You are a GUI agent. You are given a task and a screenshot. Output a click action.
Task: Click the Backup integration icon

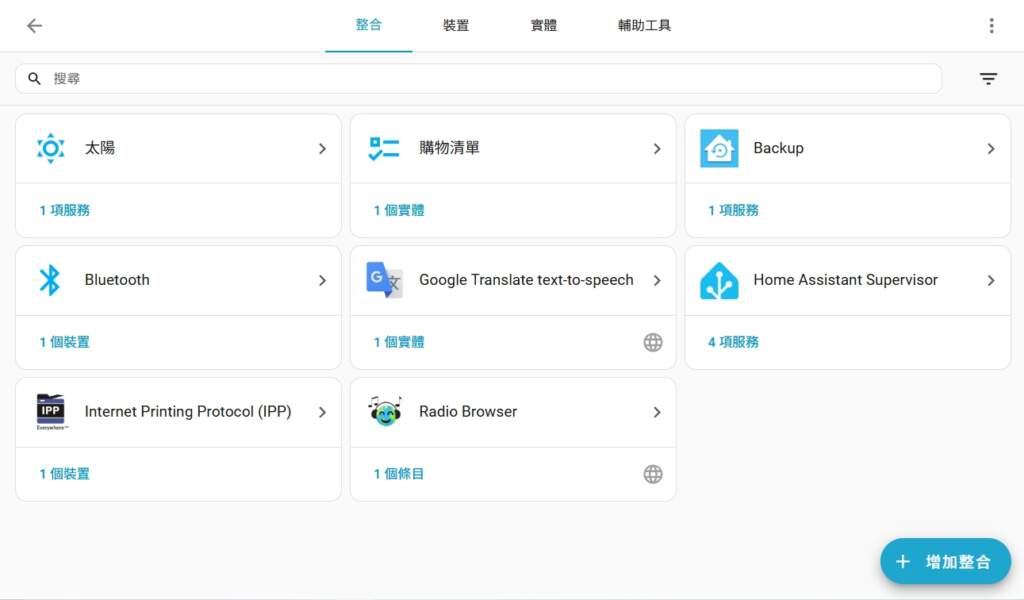719,148
